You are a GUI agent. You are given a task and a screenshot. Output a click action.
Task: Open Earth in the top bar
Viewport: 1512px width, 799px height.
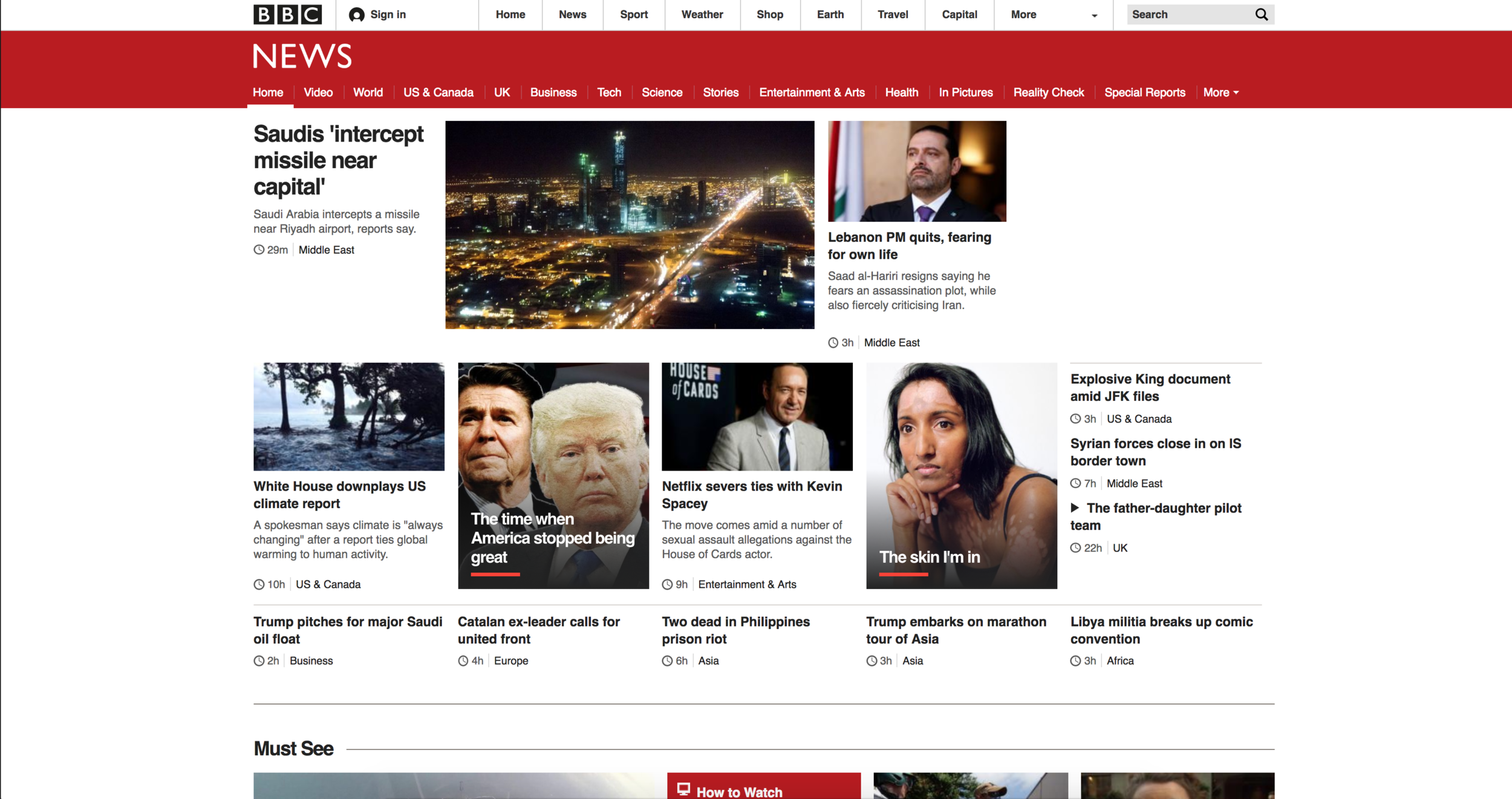click(830, 15)
